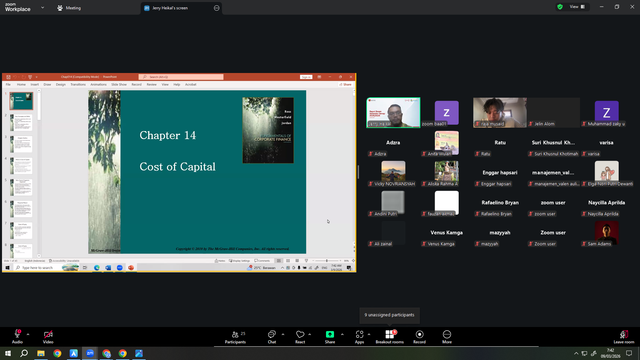Select the raja musaid video tile

pyautogui.click(x=500, y=113)
